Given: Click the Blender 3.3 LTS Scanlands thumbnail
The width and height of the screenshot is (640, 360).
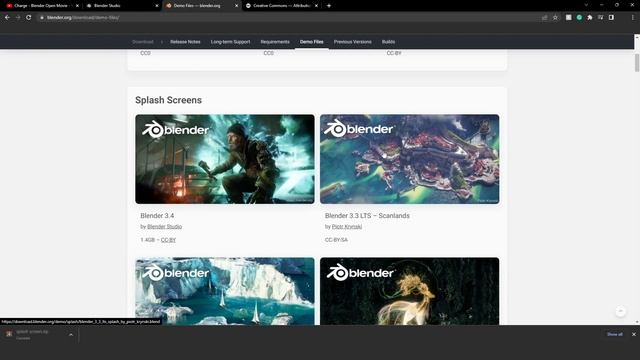Looking at the screenshot, I should 409,159.
